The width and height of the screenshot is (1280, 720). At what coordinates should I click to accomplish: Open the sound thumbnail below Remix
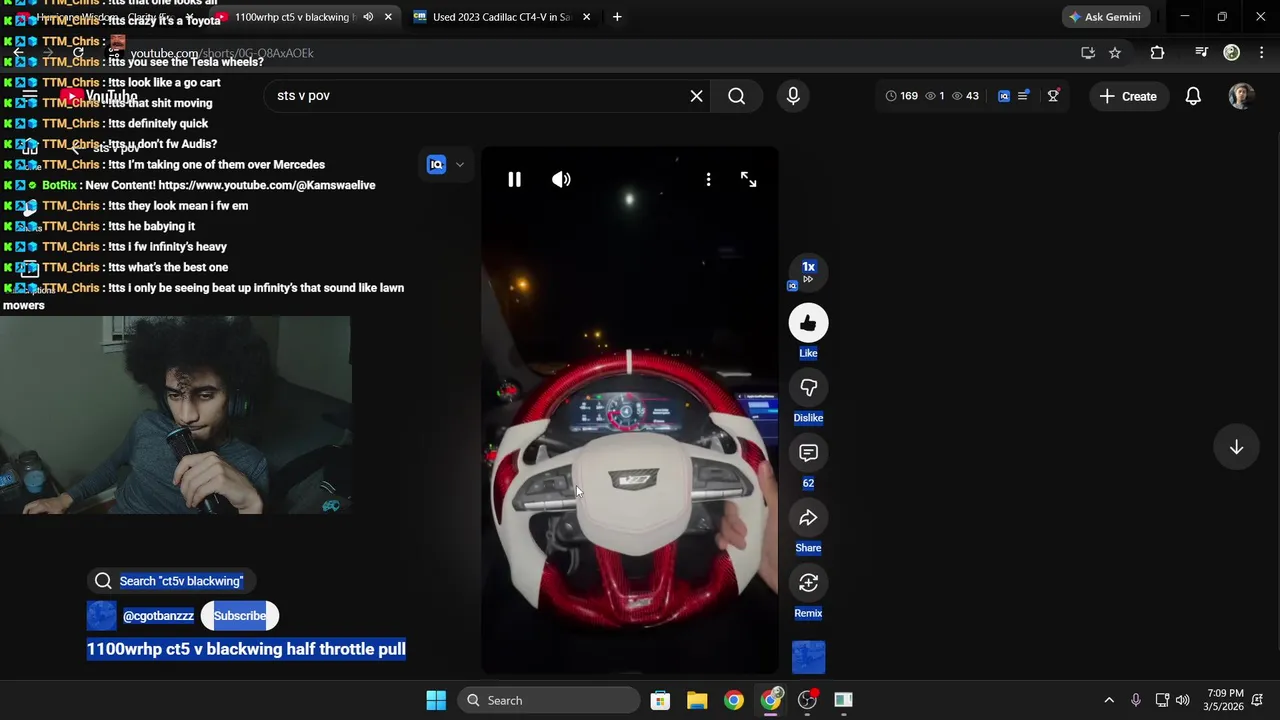pyautogui.click(x=808, y=657)
